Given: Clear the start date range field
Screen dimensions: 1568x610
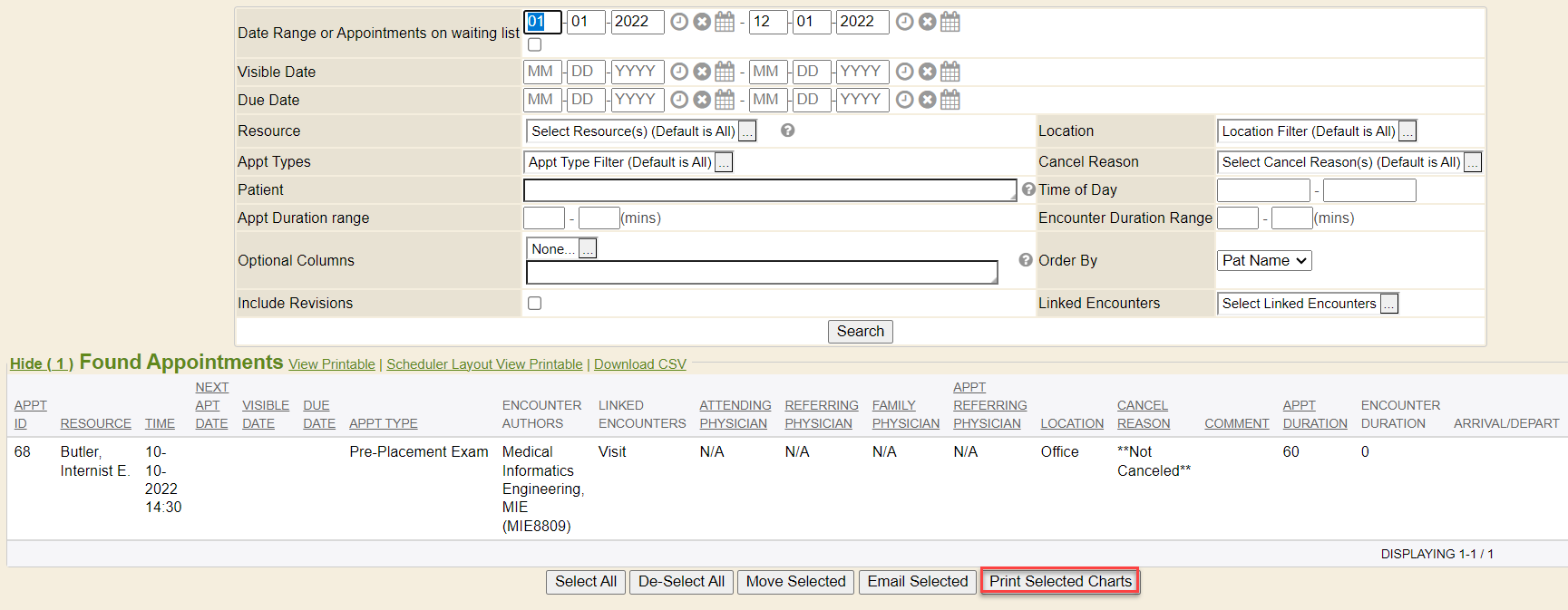Looking at the screenshot, I should coord(702,22).
